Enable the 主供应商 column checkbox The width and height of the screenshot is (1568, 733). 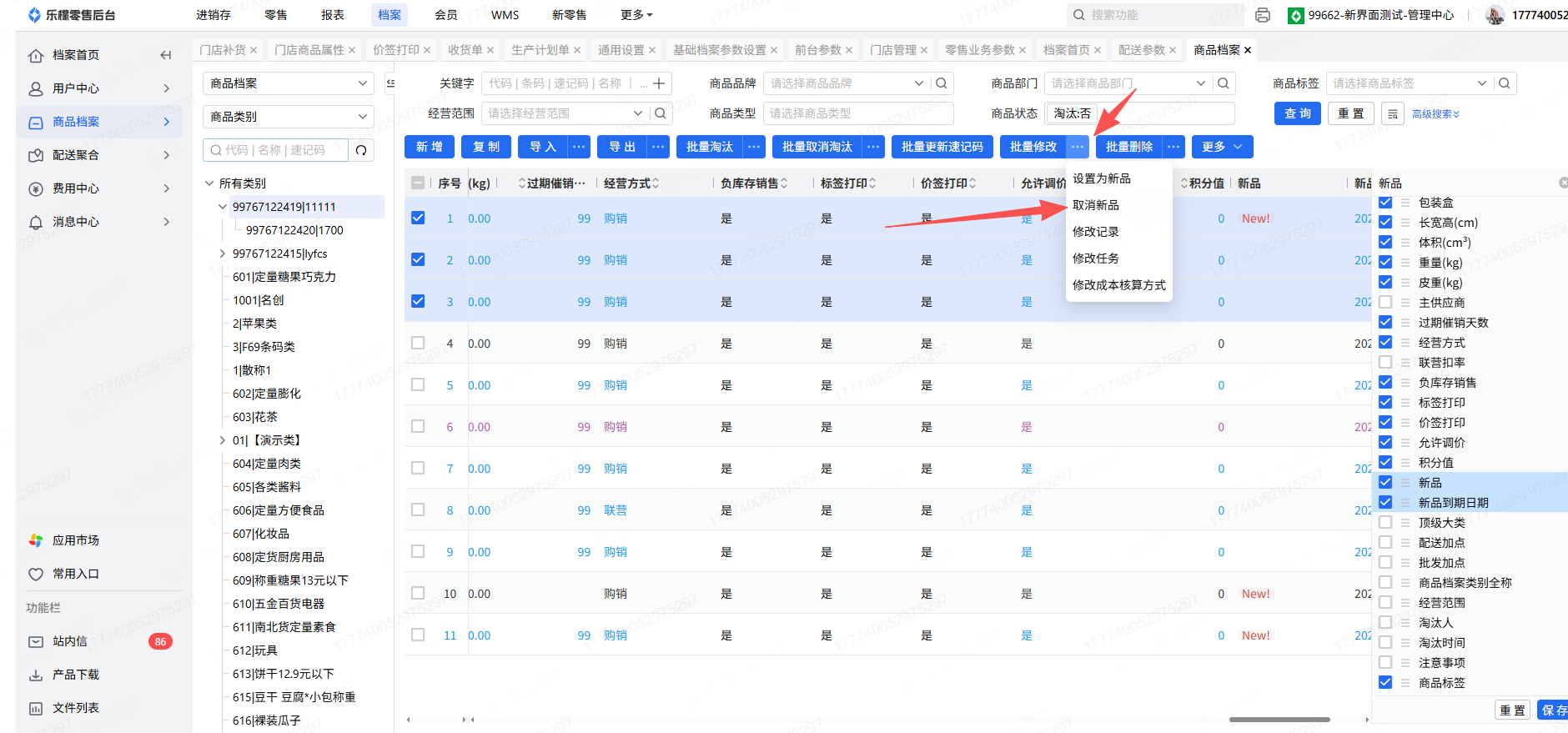[1385, 303]
